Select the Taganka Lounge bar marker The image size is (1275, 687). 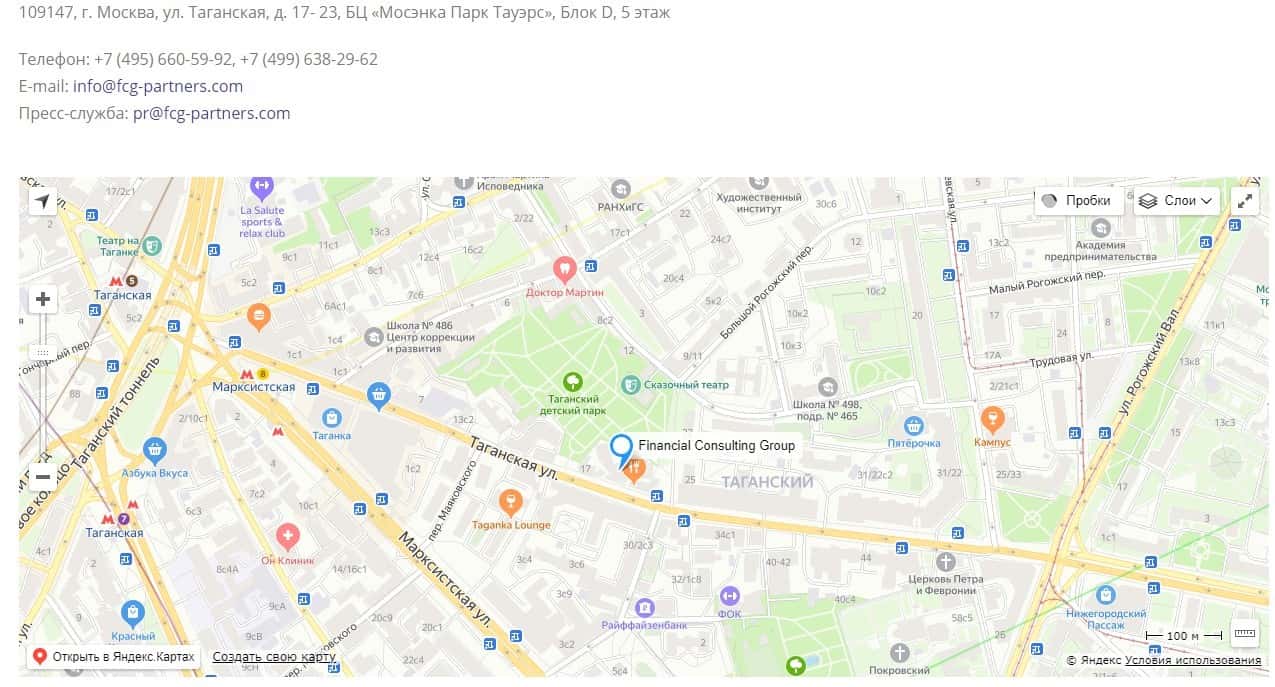[x=510, y=500]
